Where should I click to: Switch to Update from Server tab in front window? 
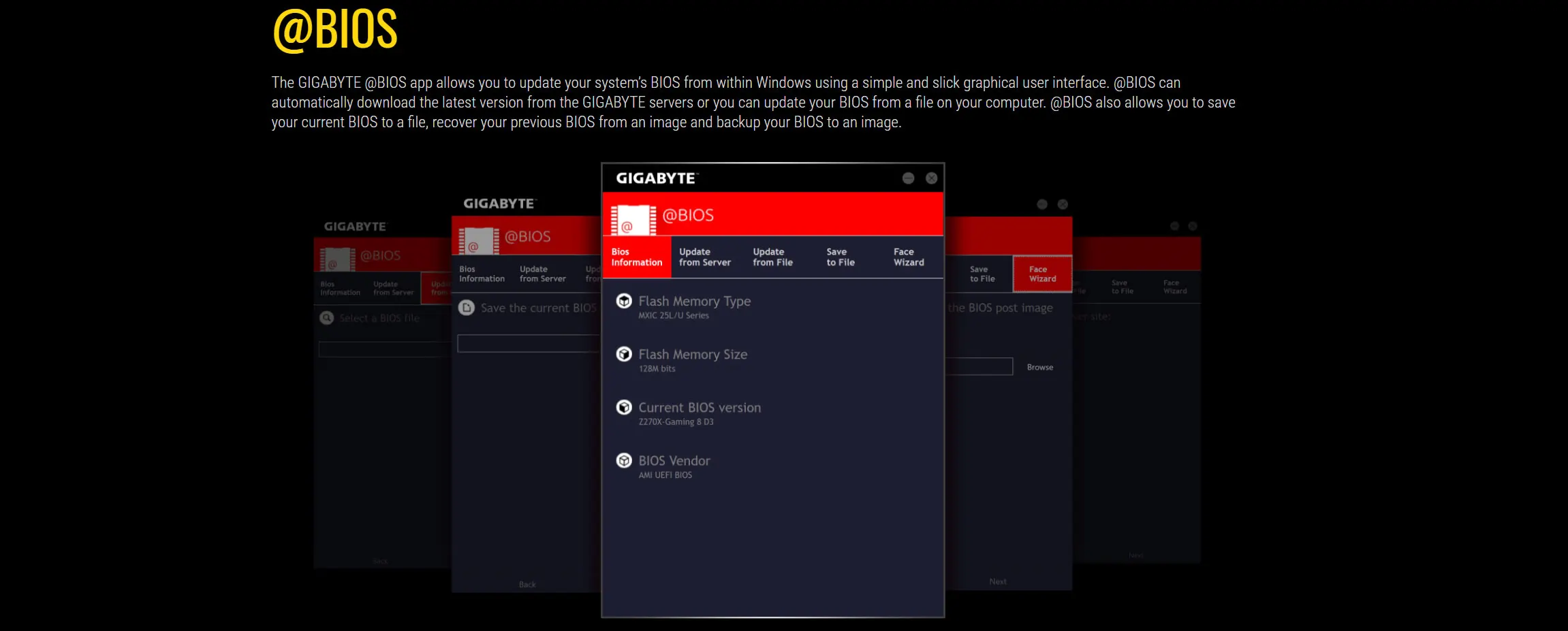pyautogui.click(x=705, y=257)
